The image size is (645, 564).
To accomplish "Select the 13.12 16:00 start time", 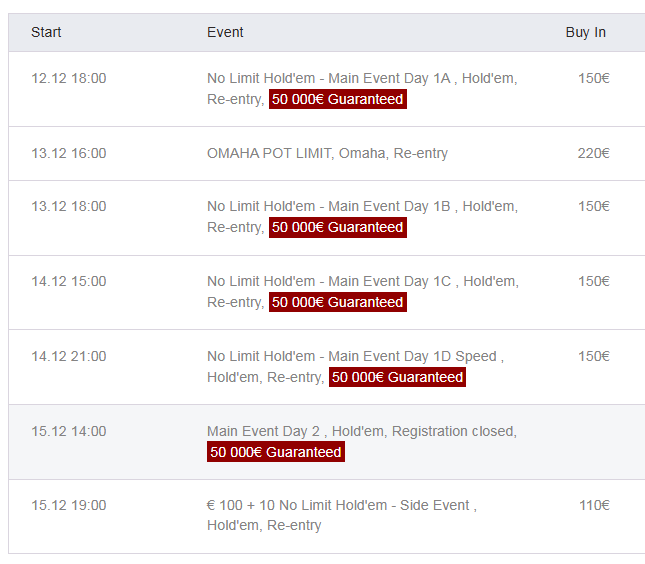I will point(68,153).
